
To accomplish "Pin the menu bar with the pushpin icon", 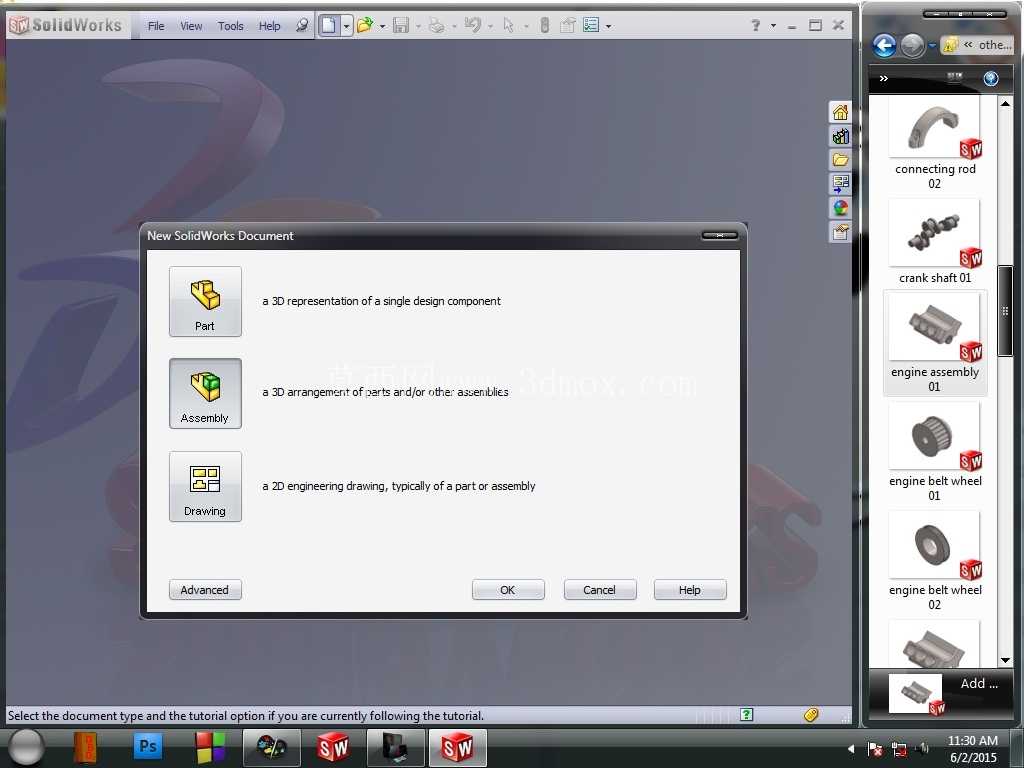I will click(302, 25).
